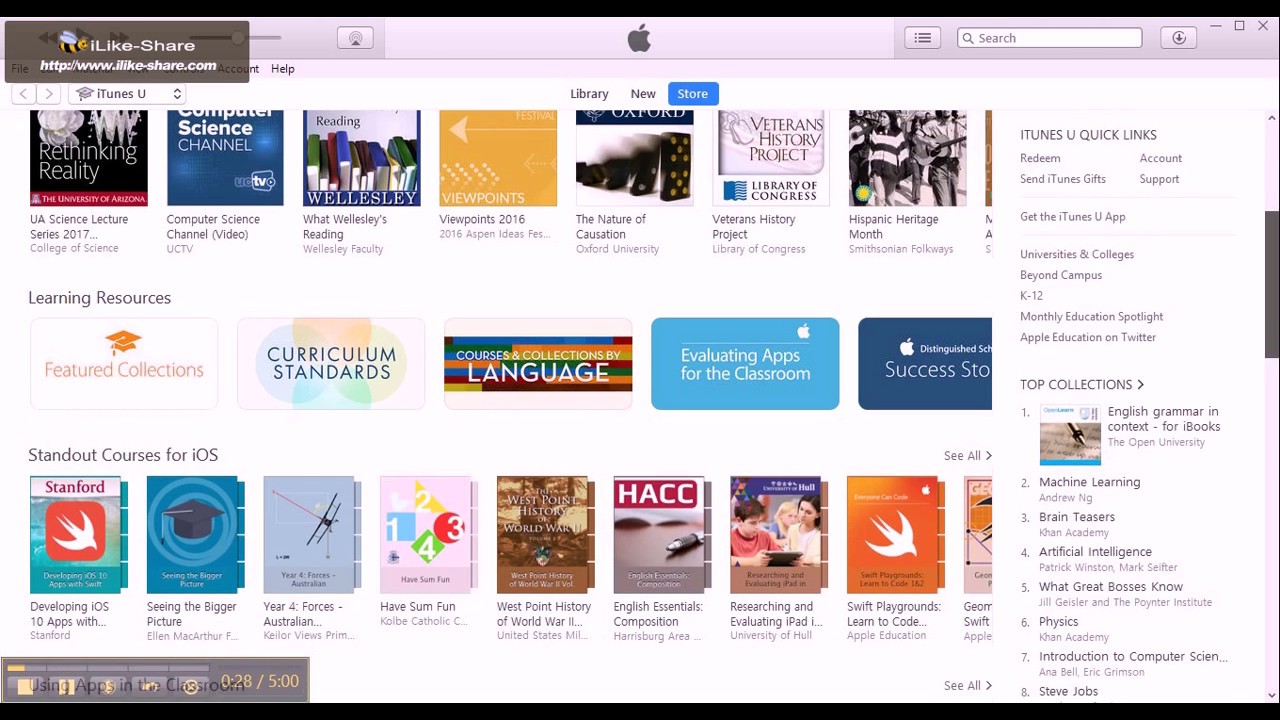This screenshot has width=1280, height=720.
Task: Open Seeing the Bigger Picture course icon
Action: [x=196, y=535]
